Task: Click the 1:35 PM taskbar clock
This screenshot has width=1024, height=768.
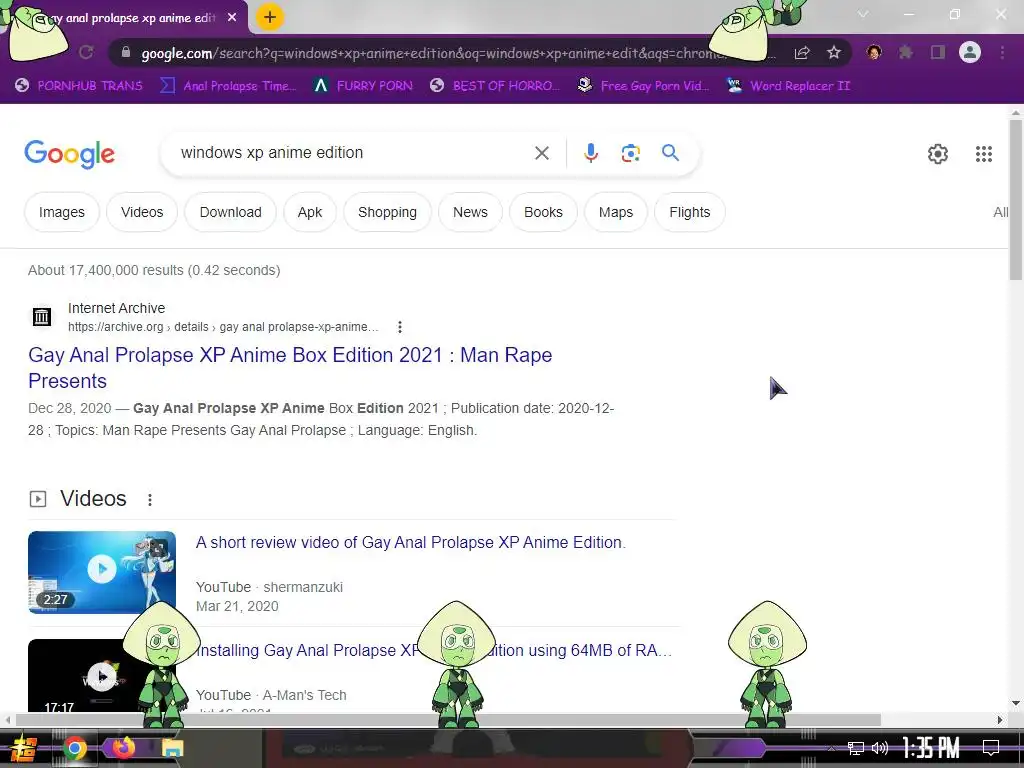Action: pos(931,747)
